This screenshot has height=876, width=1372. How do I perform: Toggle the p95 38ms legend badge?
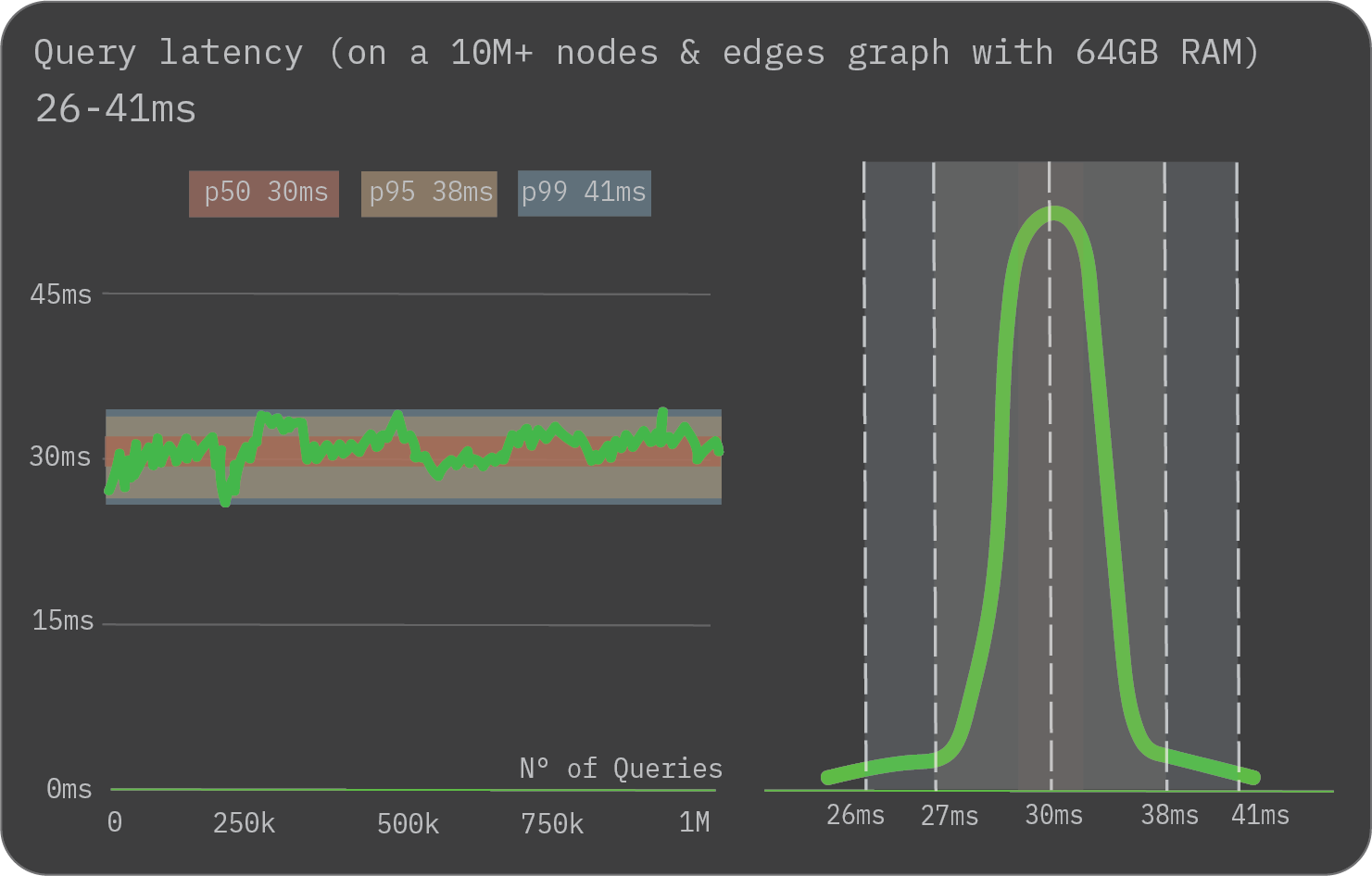pos(428,194)
